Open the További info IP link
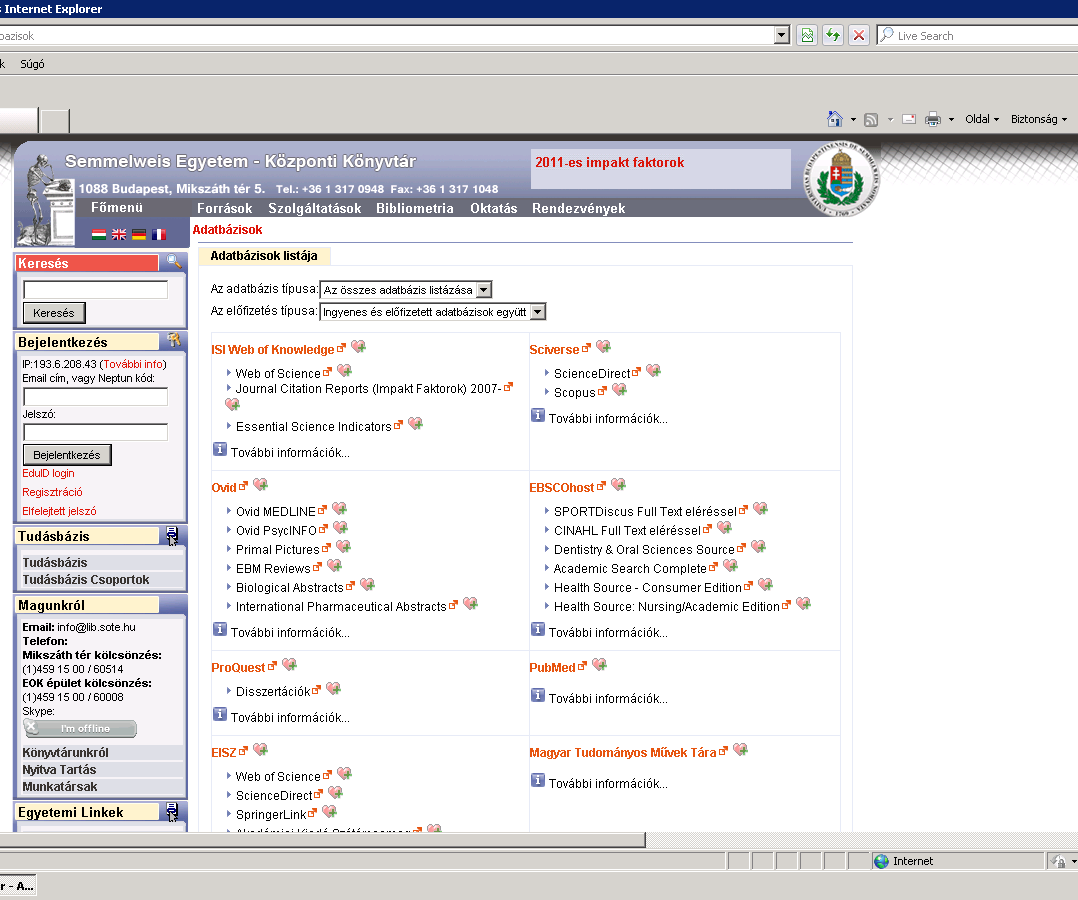Image resolution: width=1078 pixels, height=900 pixels. (133, 364)
